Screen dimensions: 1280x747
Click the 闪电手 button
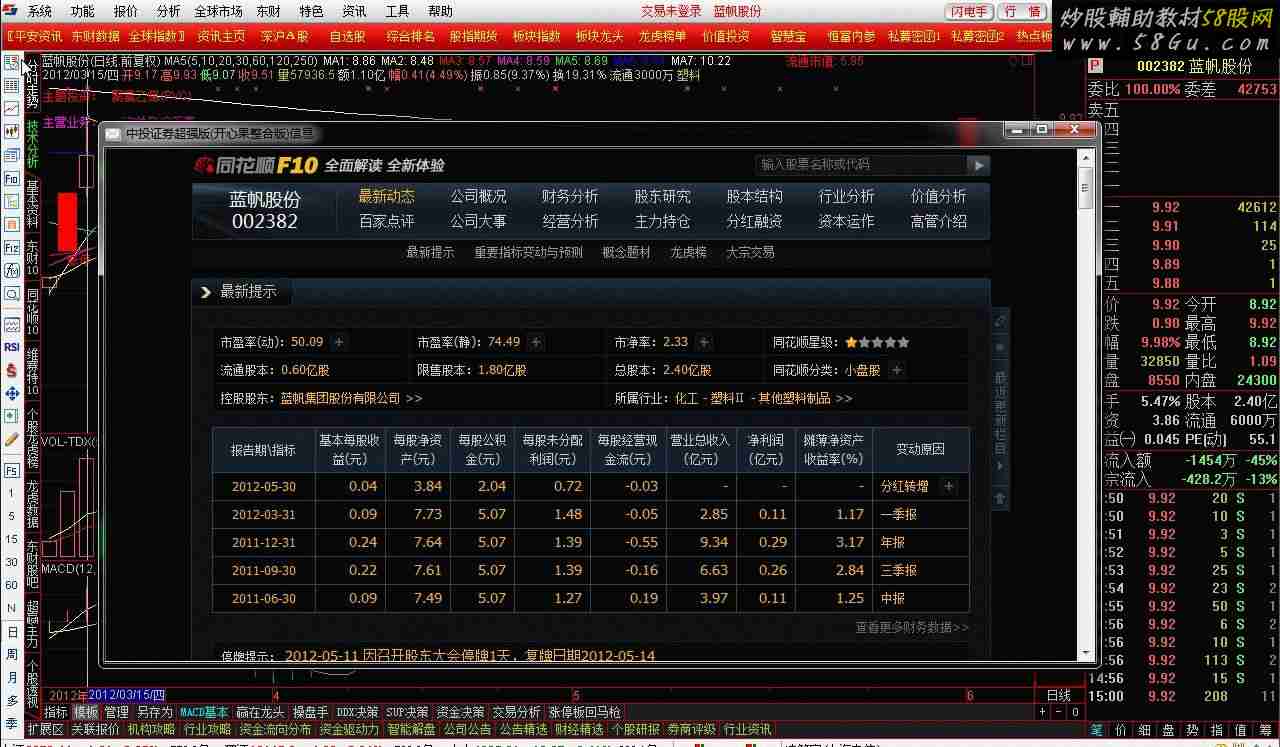pos(969,11)
